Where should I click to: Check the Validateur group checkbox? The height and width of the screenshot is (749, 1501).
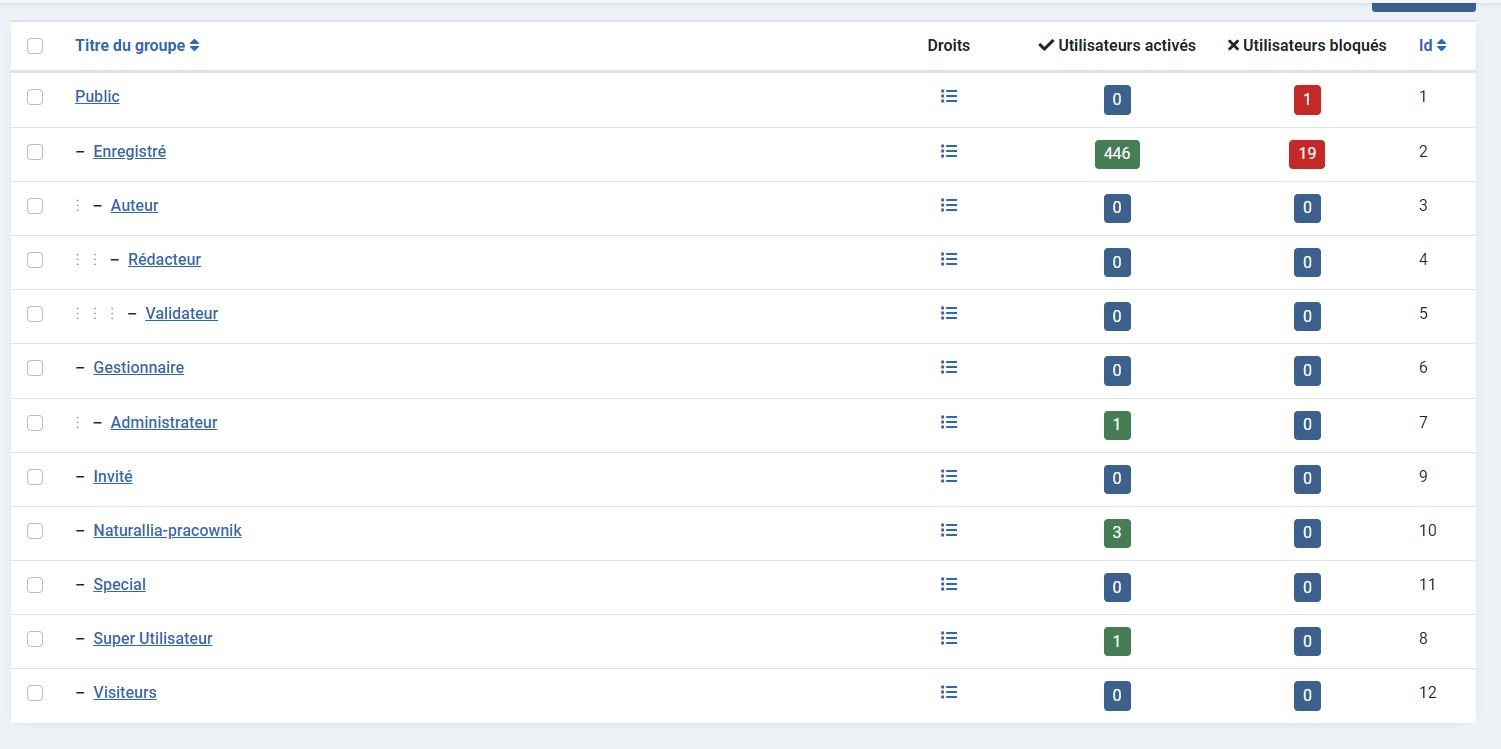35,314
